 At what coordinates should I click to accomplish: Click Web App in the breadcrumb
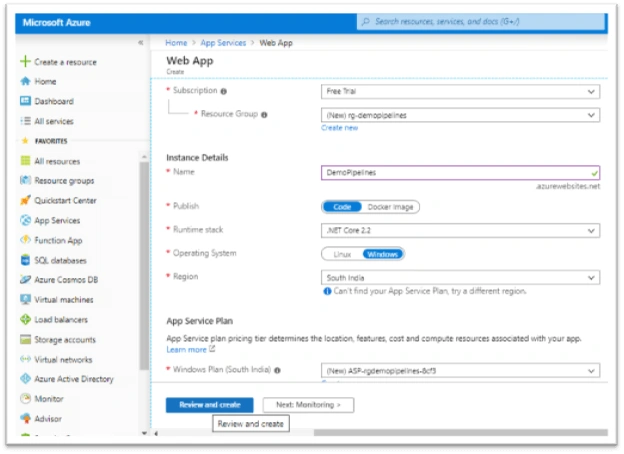(x=276, y=43)
